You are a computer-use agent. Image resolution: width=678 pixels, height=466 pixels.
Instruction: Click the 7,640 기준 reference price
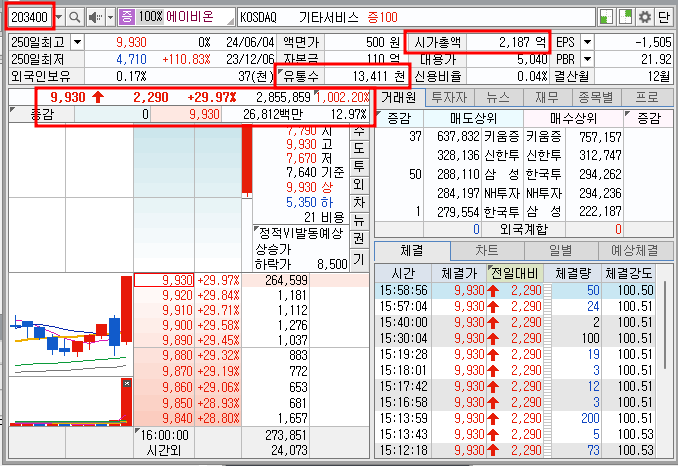coord(315,172)
